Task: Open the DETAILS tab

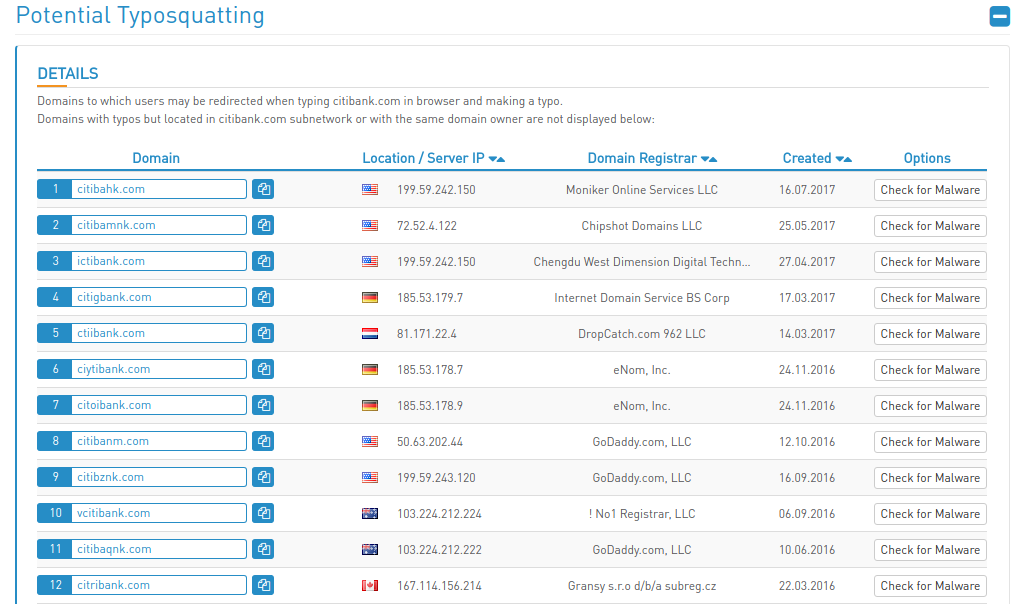Action: tap(68, 74)
